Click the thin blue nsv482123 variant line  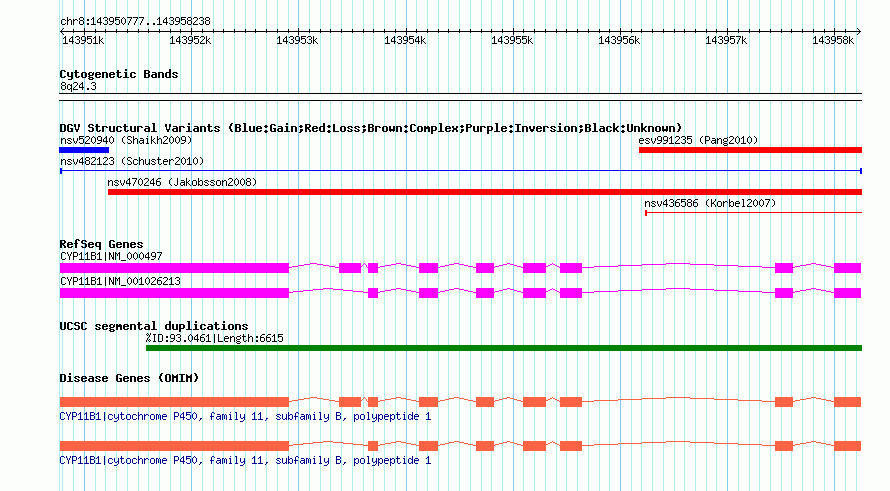461,171
